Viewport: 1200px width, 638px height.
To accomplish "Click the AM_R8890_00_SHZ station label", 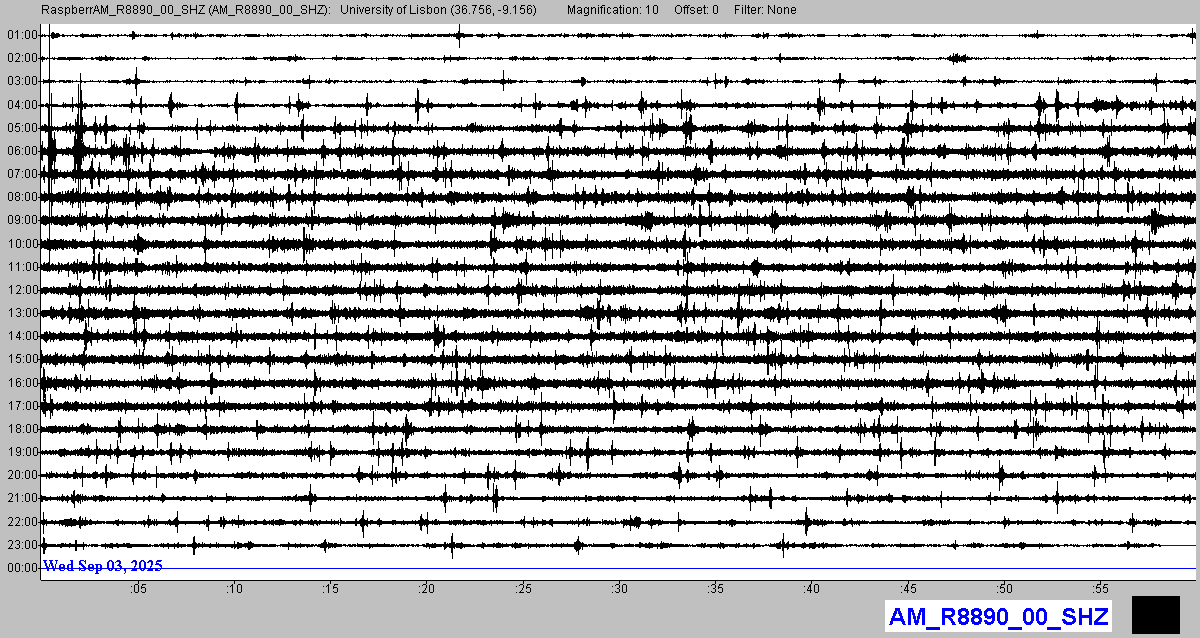I will (x=998, y=617).
